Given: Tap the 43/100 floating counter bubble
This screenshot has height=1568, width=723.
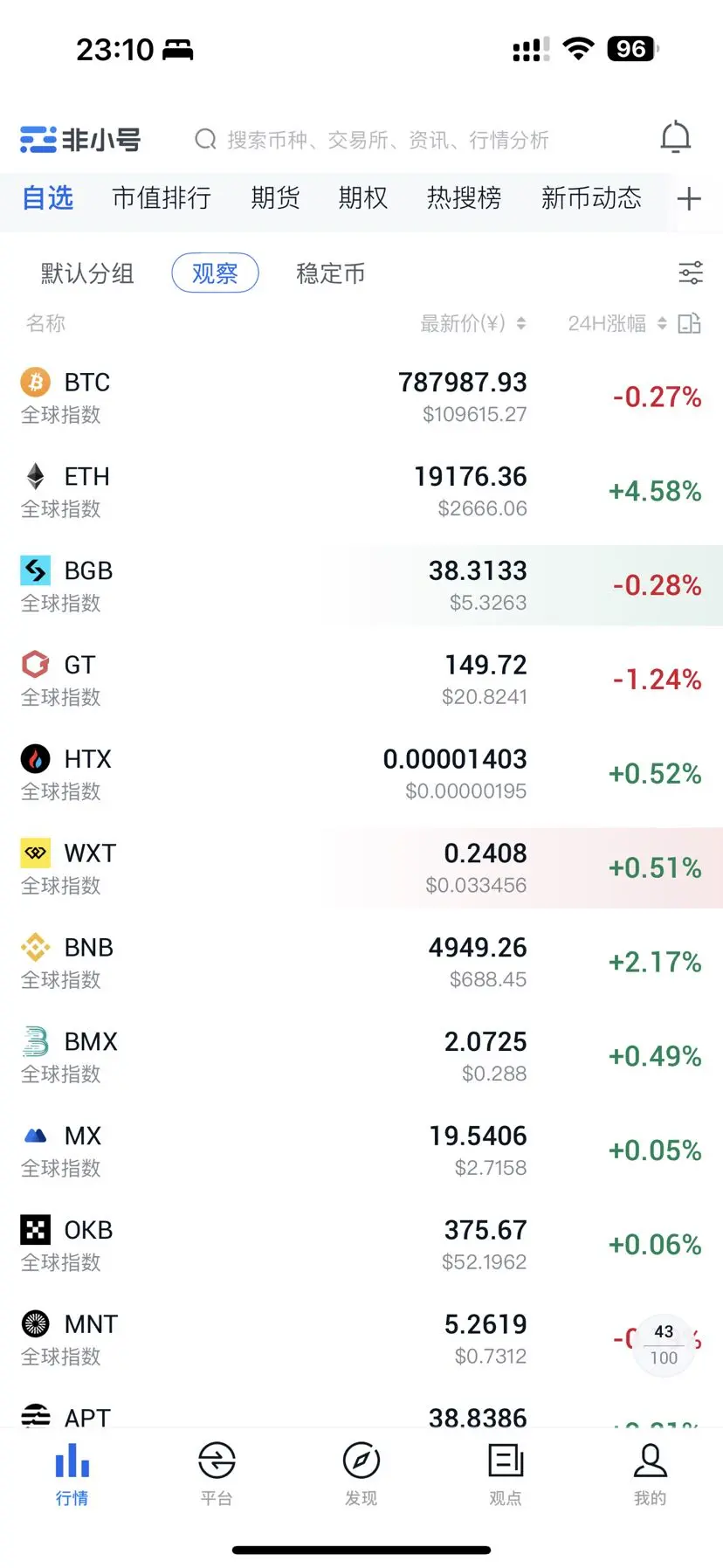Looking at the screenshot, I should pos(664,1344).
